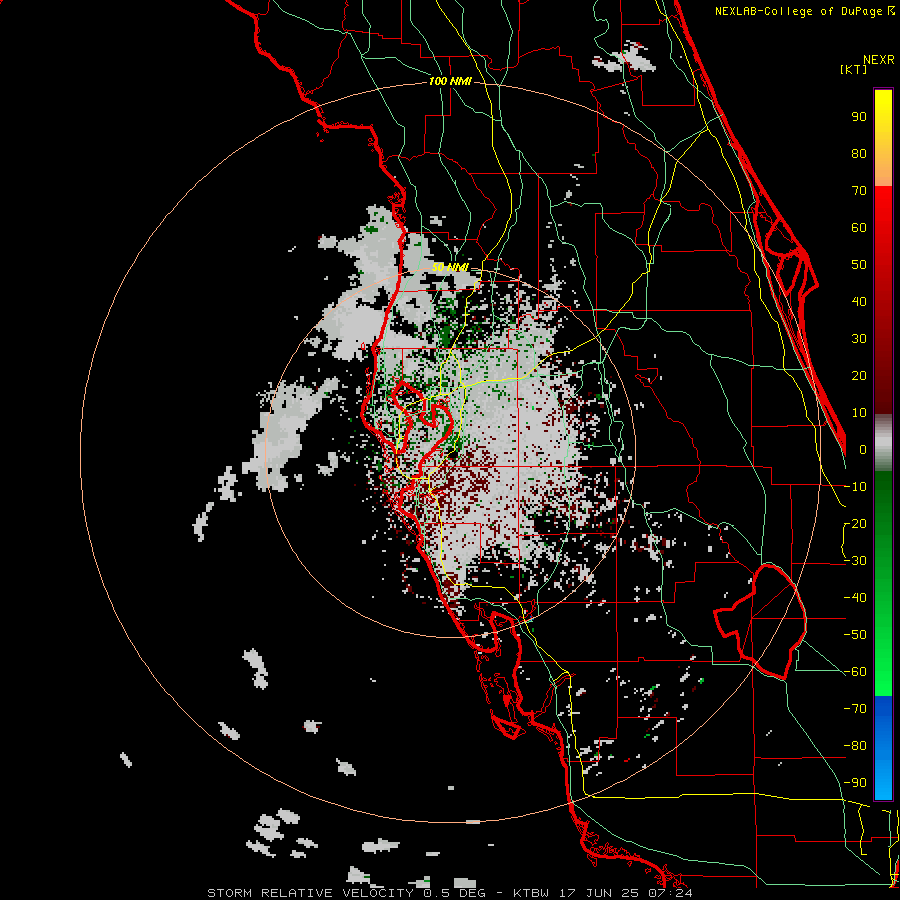
Task: Click the 30 value on the velocity scale
Action: pyautogui.click(x=859, y=339)
